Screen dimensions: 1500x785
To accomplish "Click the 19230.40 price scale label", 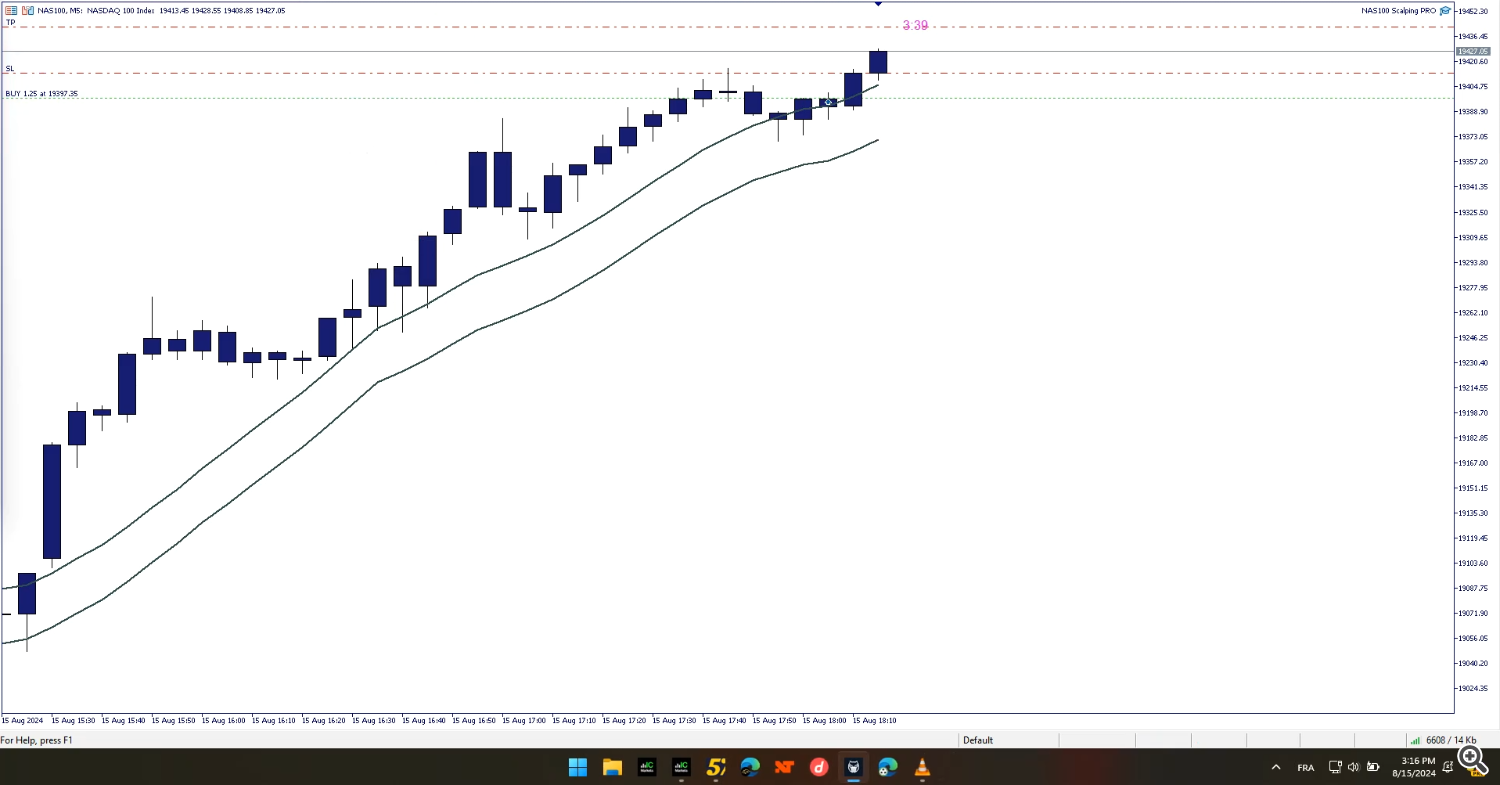I will 1474,363.
